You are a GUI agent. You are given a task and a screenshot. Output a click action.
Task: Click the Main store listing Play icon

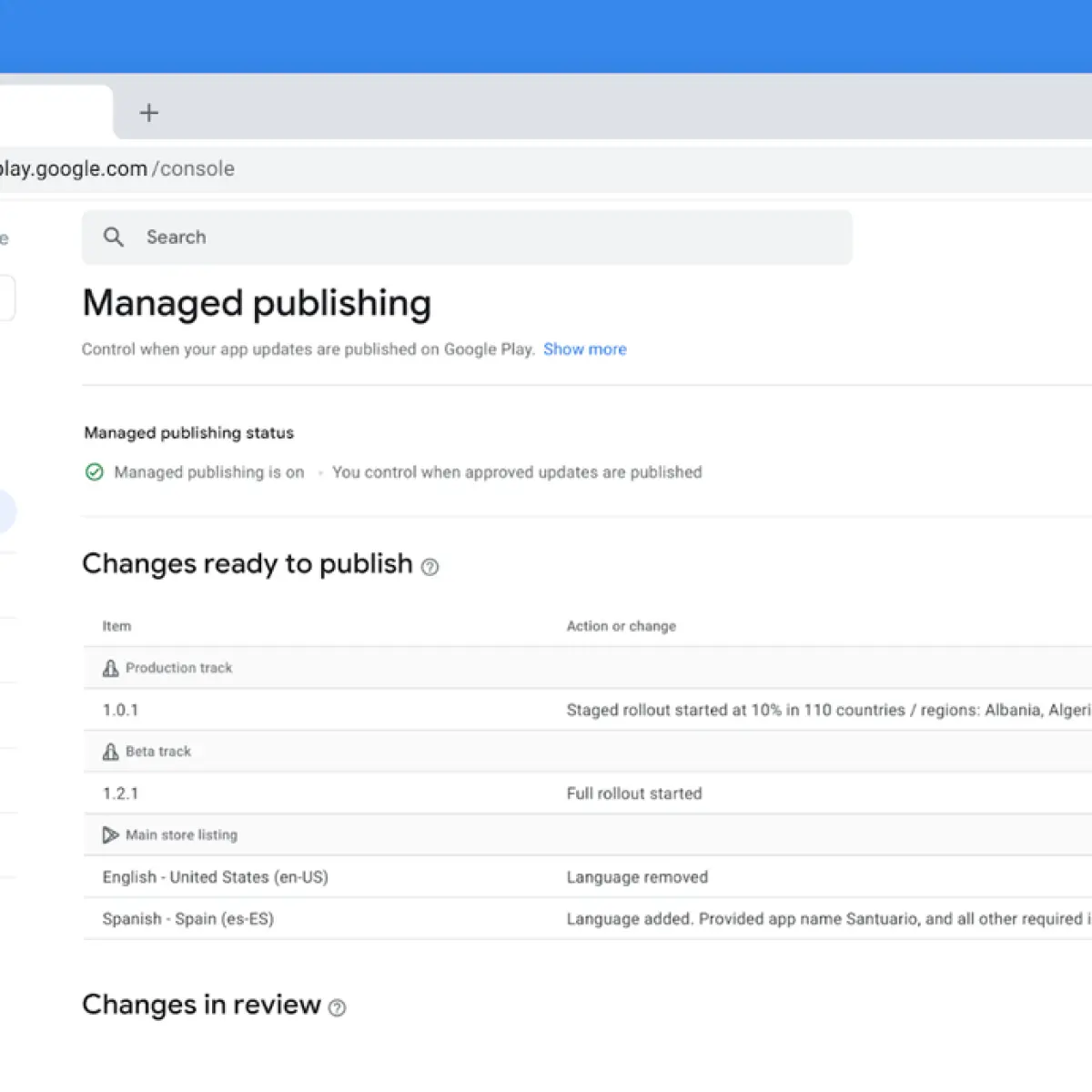coord(111,835)
